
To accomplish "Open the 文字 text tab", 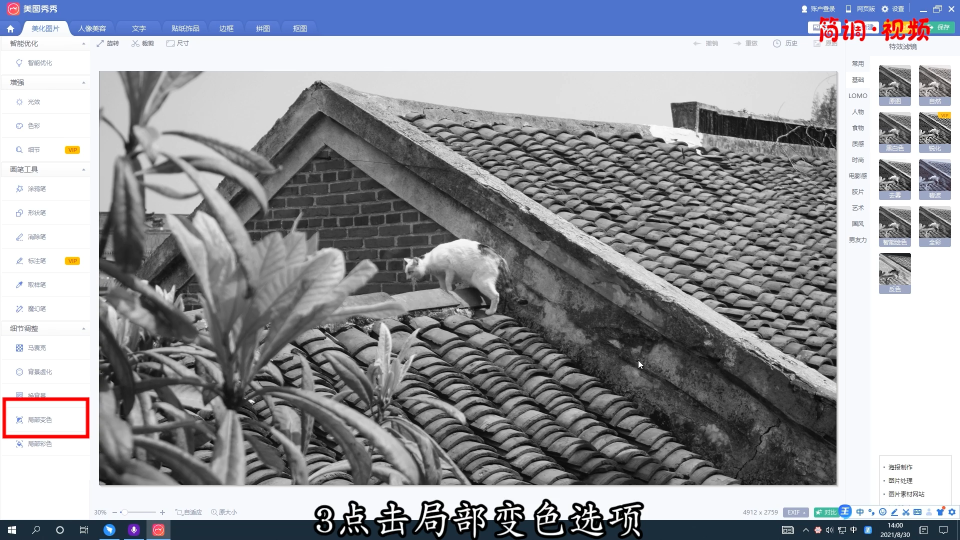I will (139, 29).
